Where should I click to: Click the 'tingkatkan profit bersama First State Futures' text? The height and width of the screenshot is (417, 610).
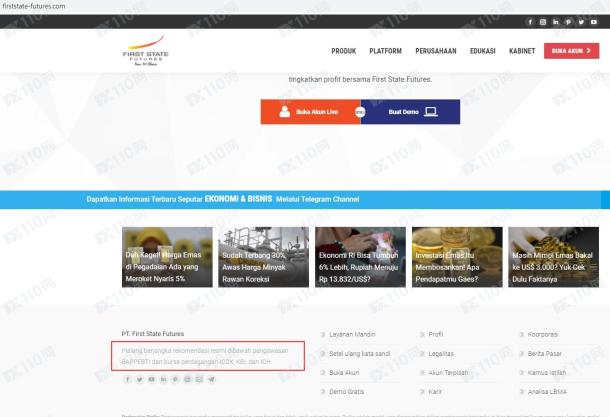[360, 79]
